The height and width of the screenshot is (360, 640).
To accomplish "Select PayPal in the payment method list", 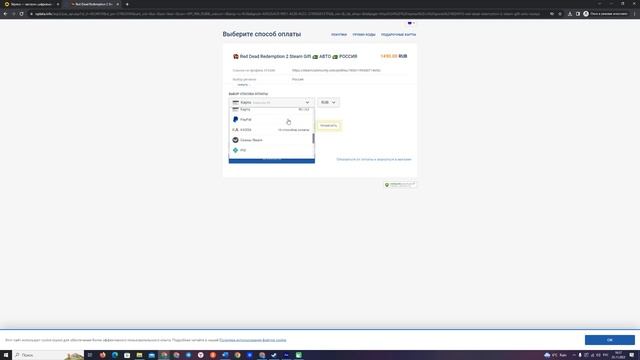I will tap(271, 120).
